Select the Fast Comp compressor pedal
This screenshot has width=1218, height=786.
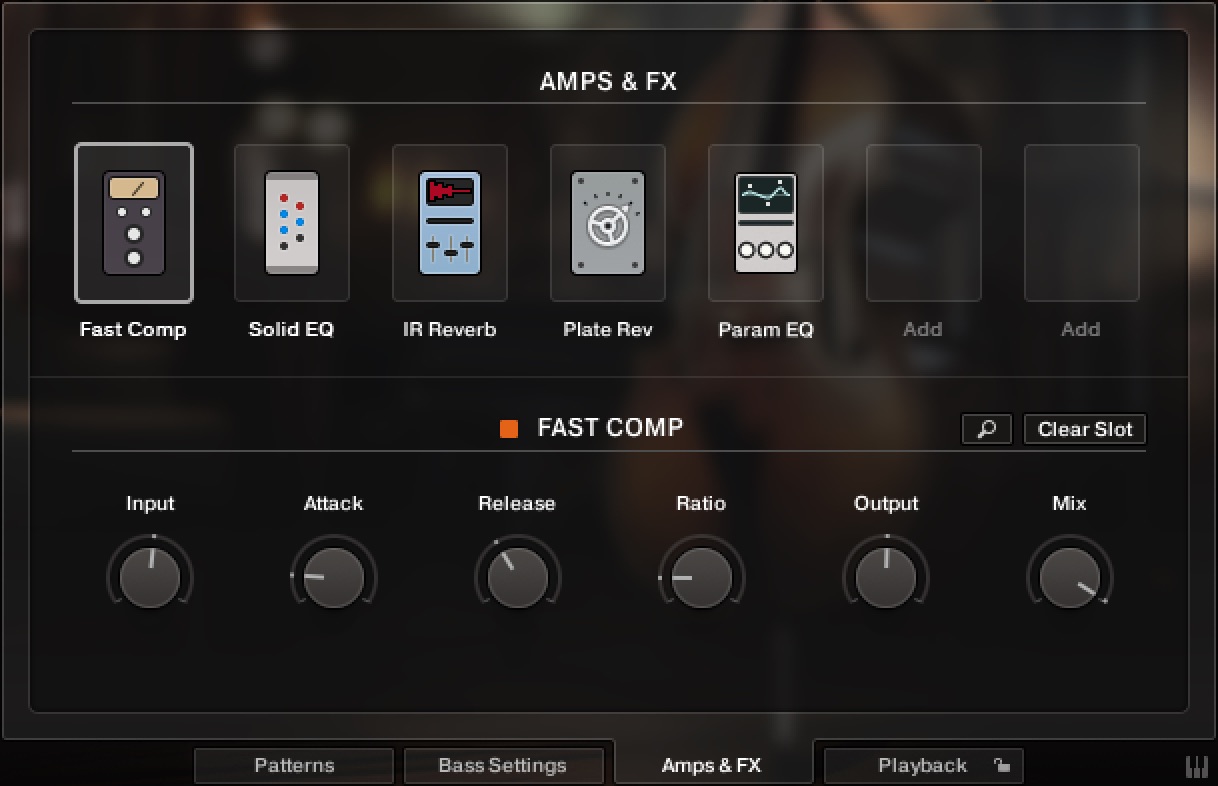(x=133, y=222)
